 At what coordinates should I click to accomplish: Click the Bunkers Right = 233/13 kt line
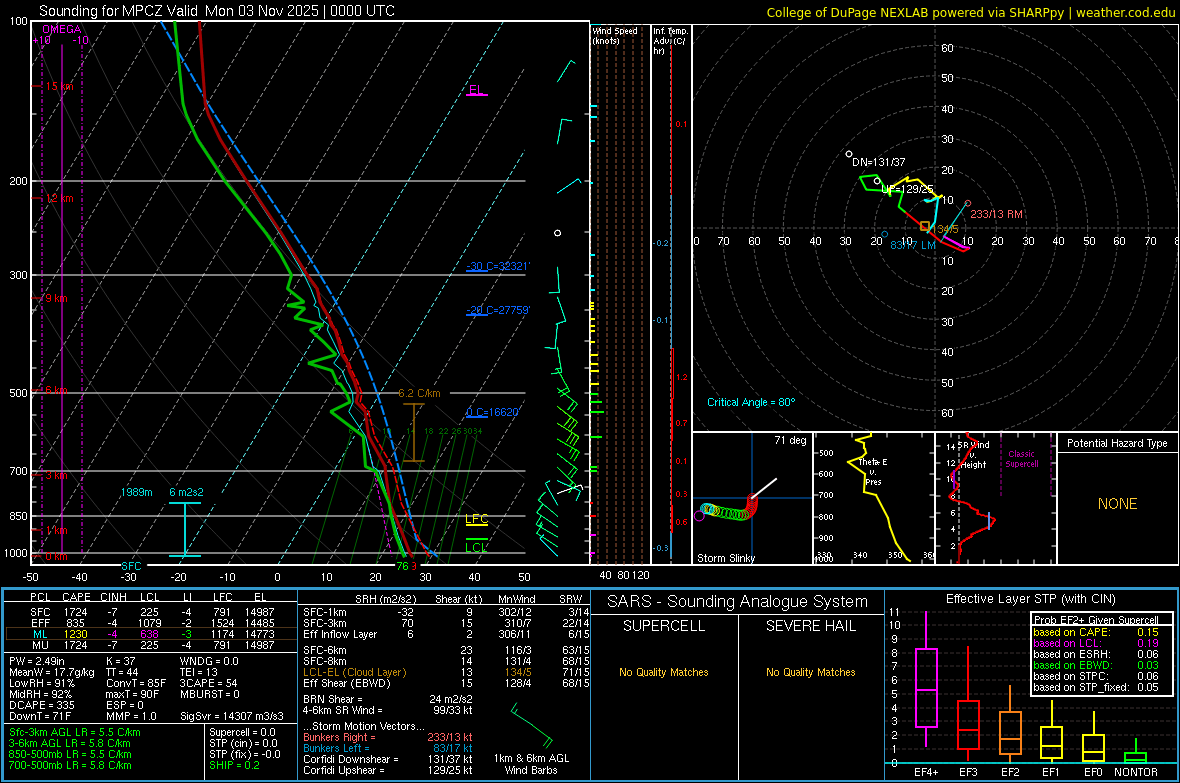[x=388, y=737]
